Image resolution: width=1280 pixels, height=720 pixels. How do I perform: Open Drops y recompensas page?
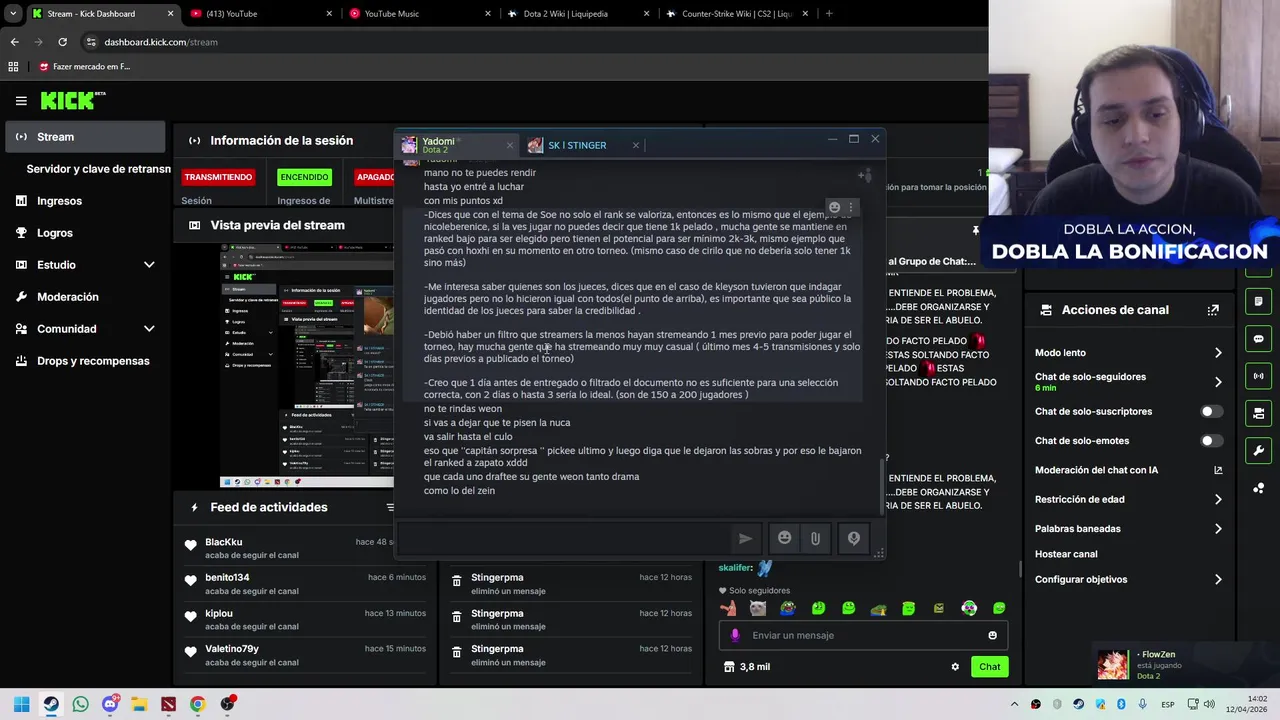tap(93, 361)
